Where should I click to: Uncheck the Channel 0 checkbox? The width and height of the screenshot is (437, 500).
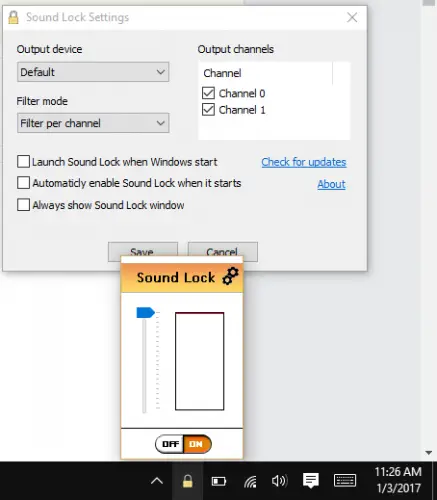click(x=208, y=93)
